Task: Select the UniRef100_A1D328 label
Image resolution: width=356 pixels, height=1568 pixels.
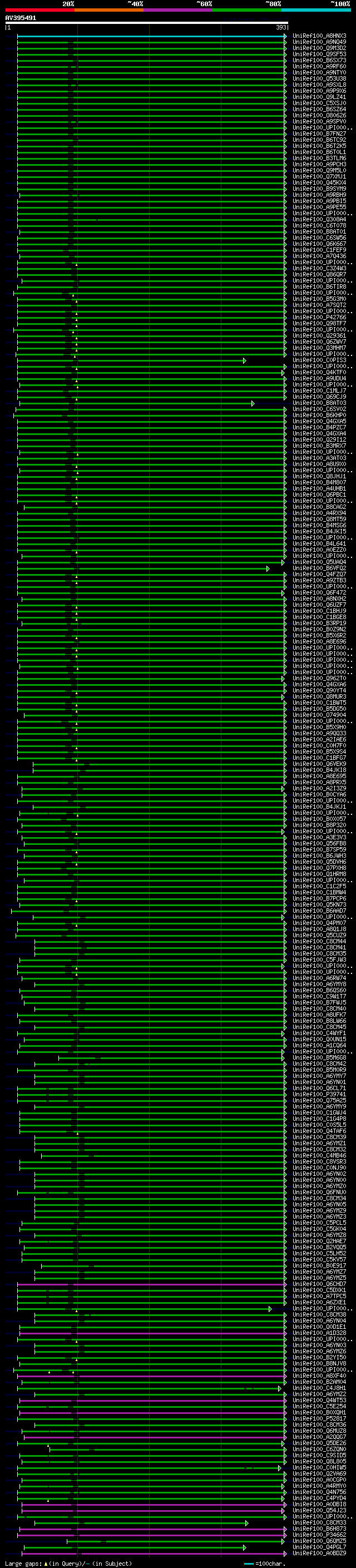Action: click(x=319, y=1333)
